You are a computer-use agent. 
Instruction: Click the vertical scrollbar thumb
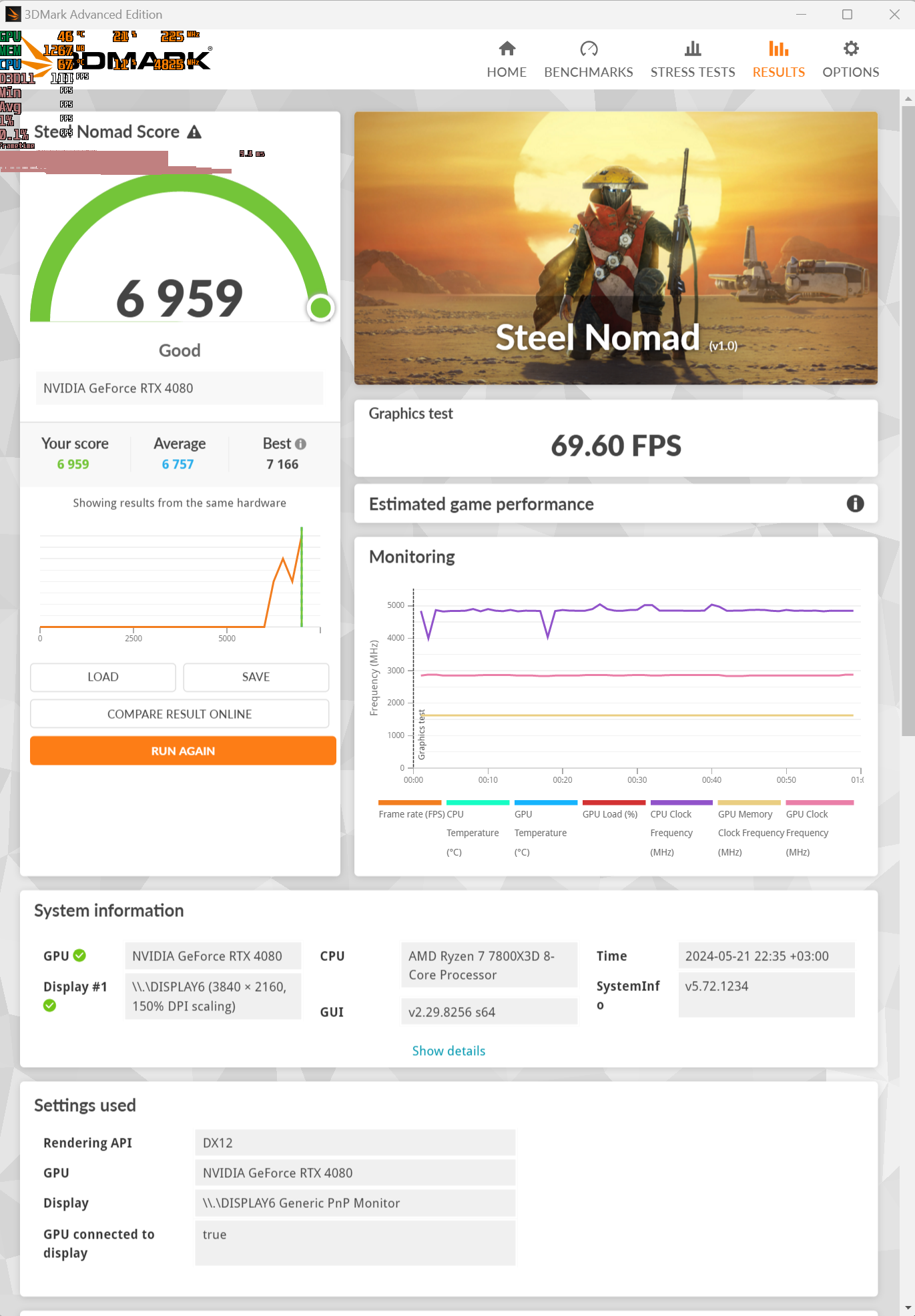click(x=908, y=420)
